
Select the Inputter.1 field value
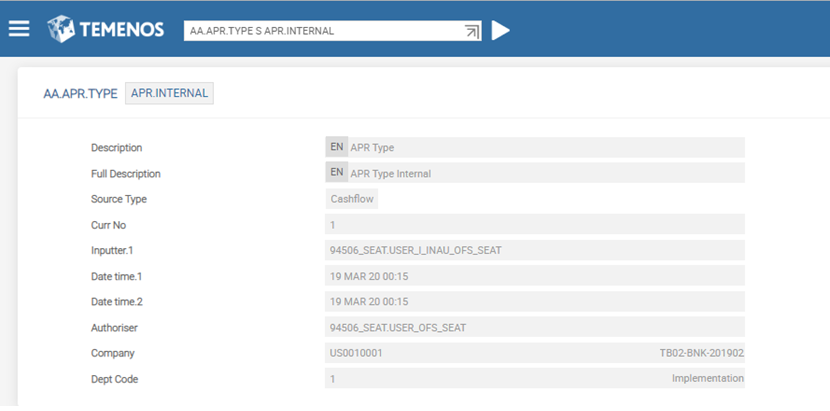[x=415, y=250]
